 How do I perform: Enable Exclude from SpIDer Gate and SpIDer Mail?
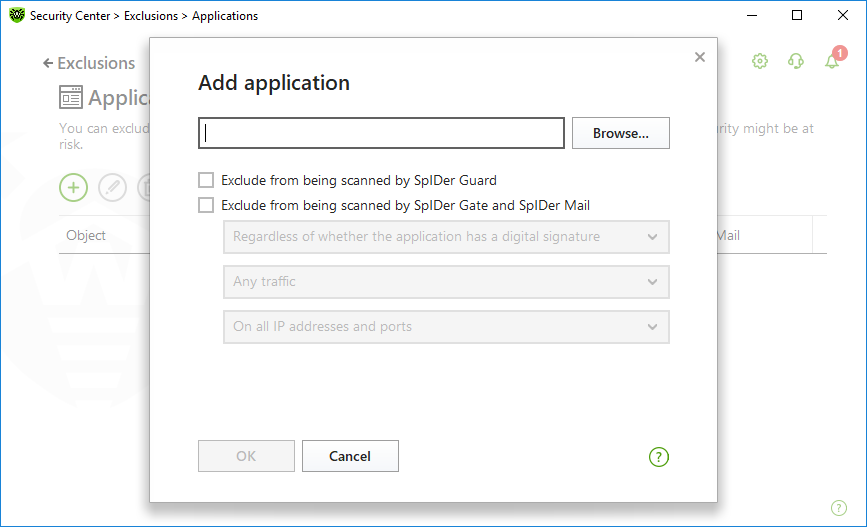[206, 205]
